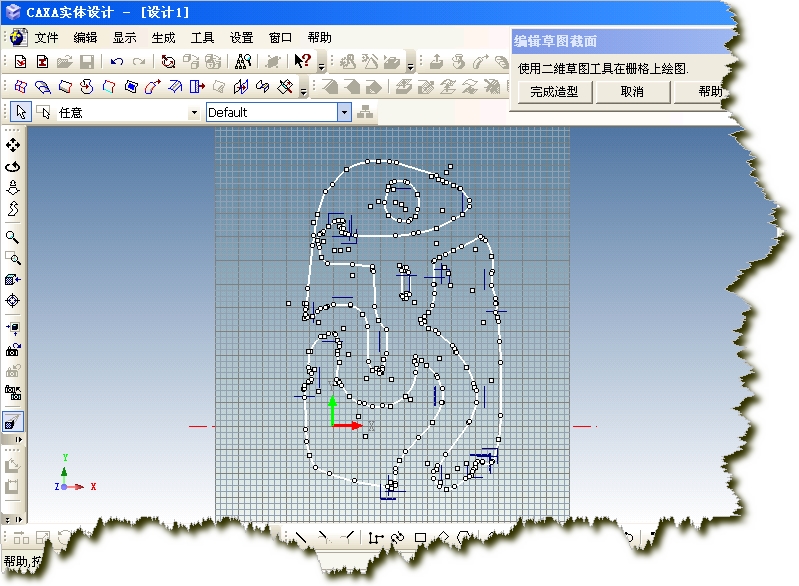Expand the standard toolbar overflow arrow
This screenshot has height=586, width=799.
click(x=322, y=66)
